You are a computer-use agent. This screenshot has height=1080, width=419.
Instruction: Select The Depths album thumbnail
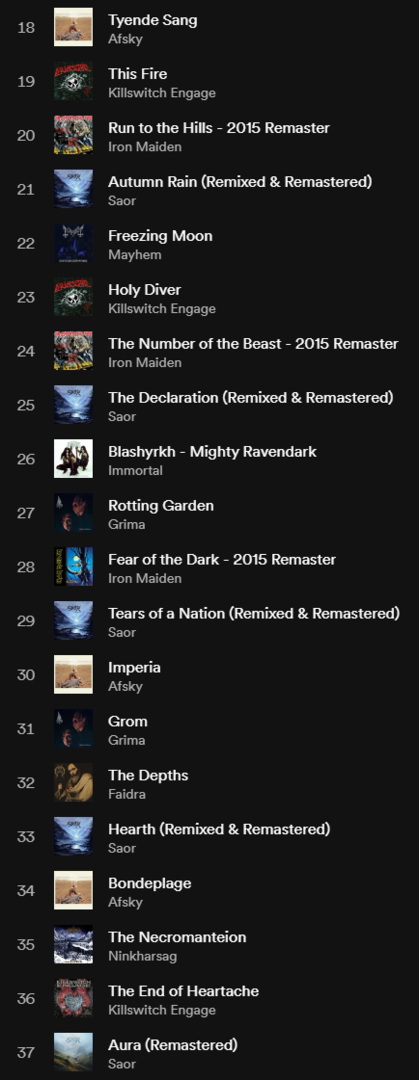tap(73, 782)
